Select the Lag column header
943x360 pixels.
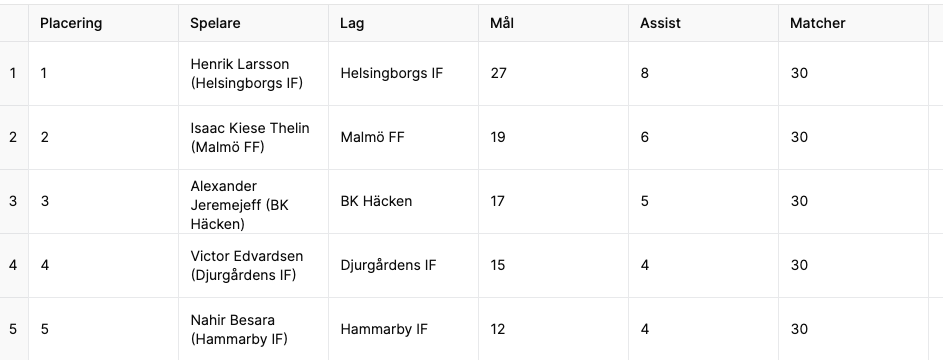click(404, 23)
